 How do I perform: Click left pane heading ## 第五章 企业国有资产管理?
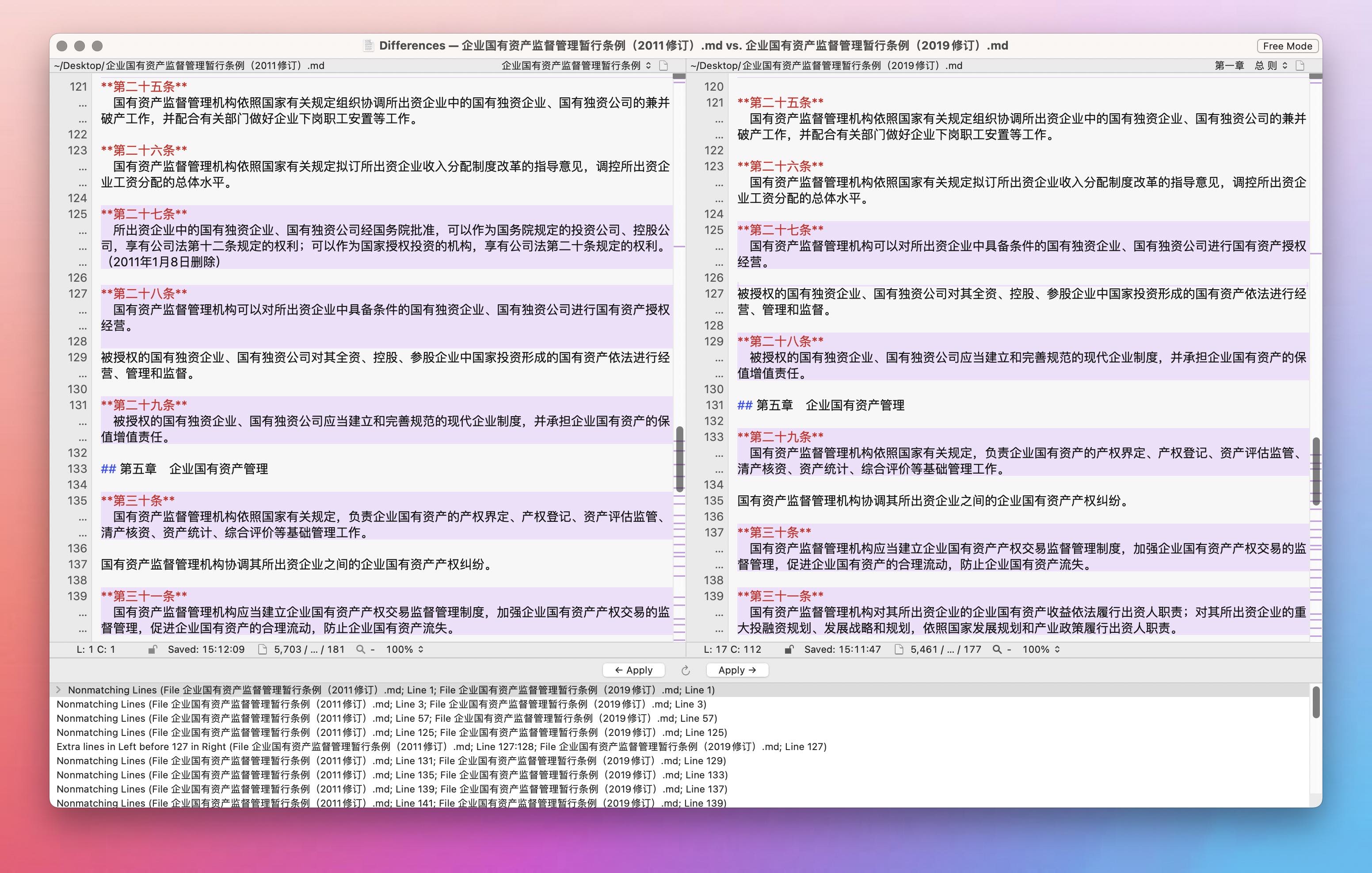click(x=185, y=469)
